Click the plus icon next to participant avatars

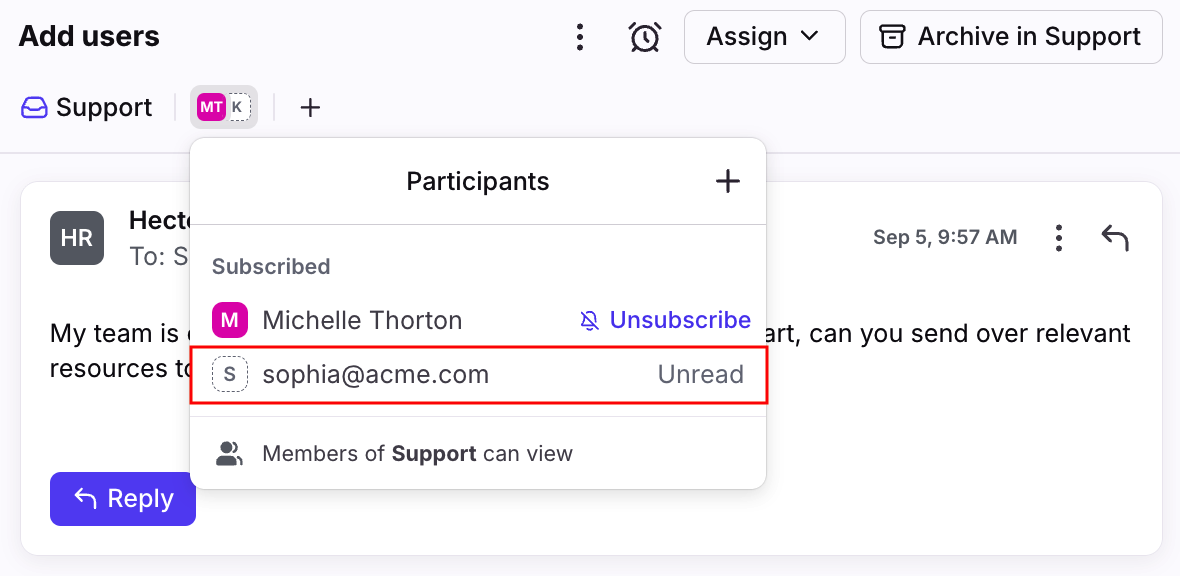coord(310,108)
